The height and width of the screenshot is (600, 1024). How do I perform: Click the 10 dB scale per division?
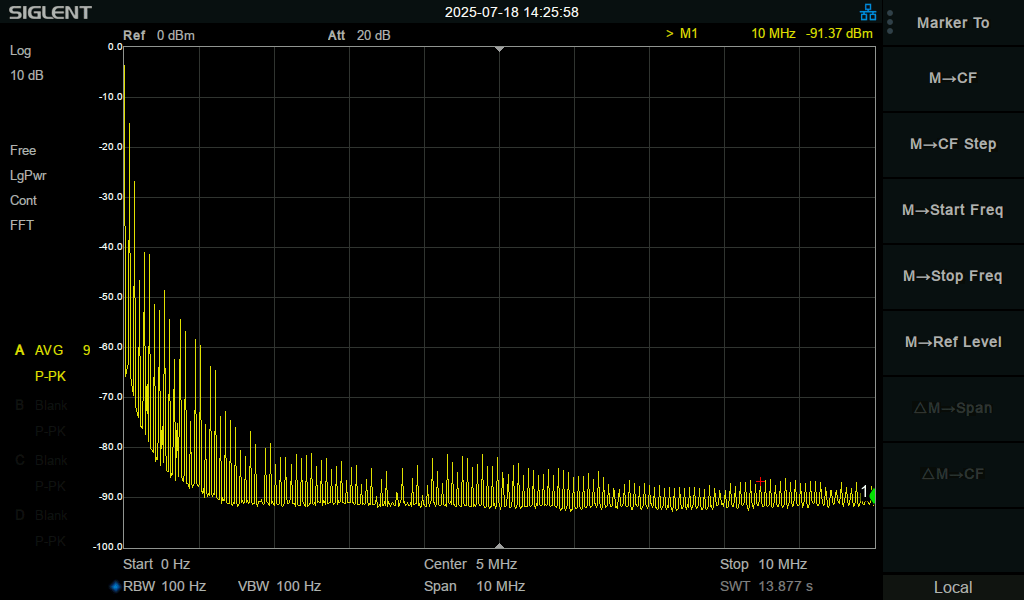[27, 76]
